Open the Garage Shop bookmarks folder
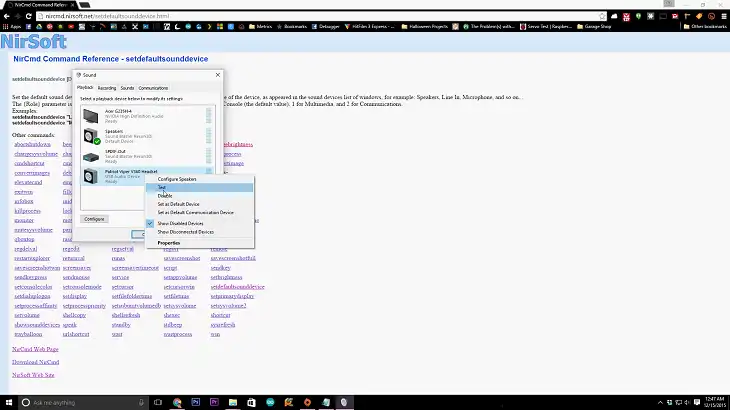This screenshot has width=730, height=410. pos(594,27)
